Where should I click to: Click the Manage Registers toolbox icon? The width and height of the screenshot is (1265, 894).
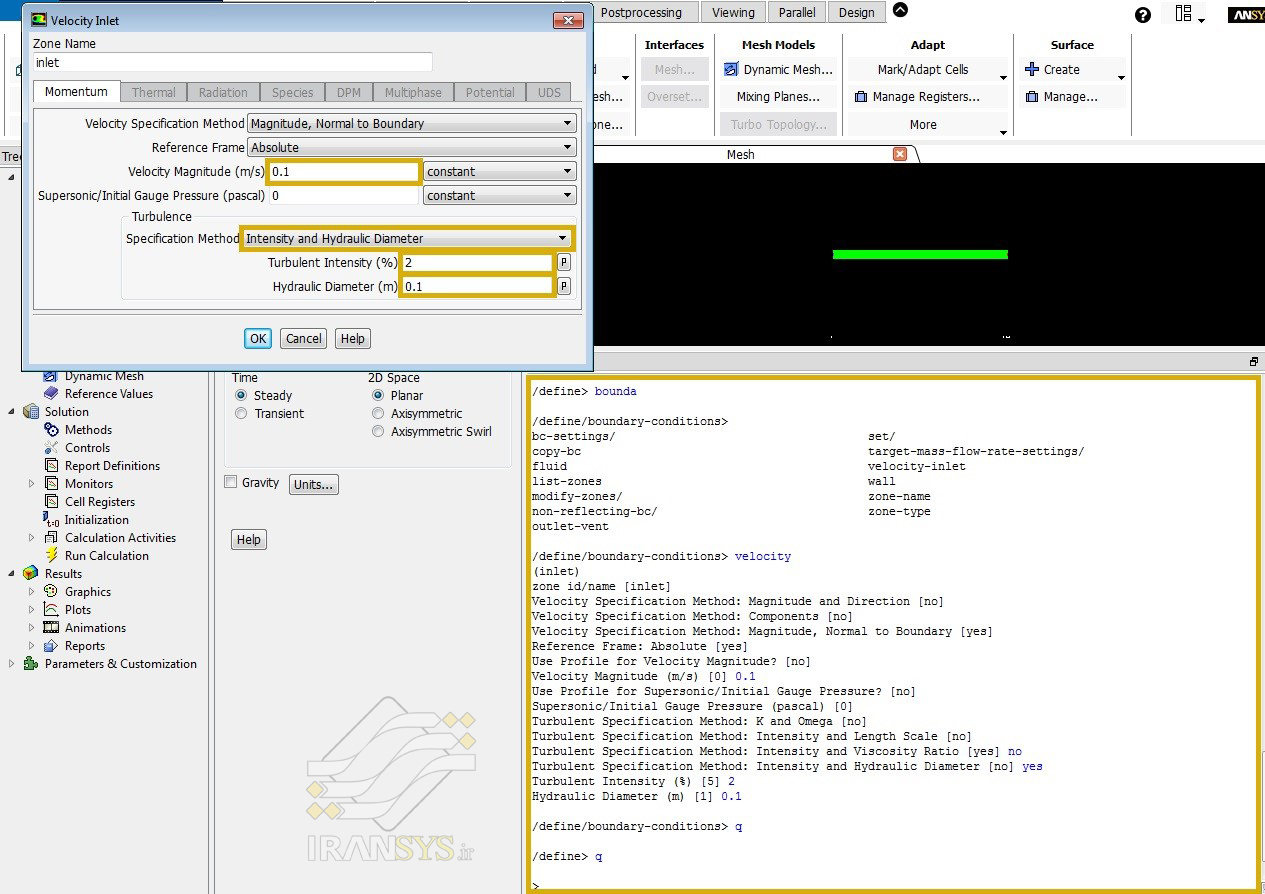pyautogui.click(x=861, y=97)
